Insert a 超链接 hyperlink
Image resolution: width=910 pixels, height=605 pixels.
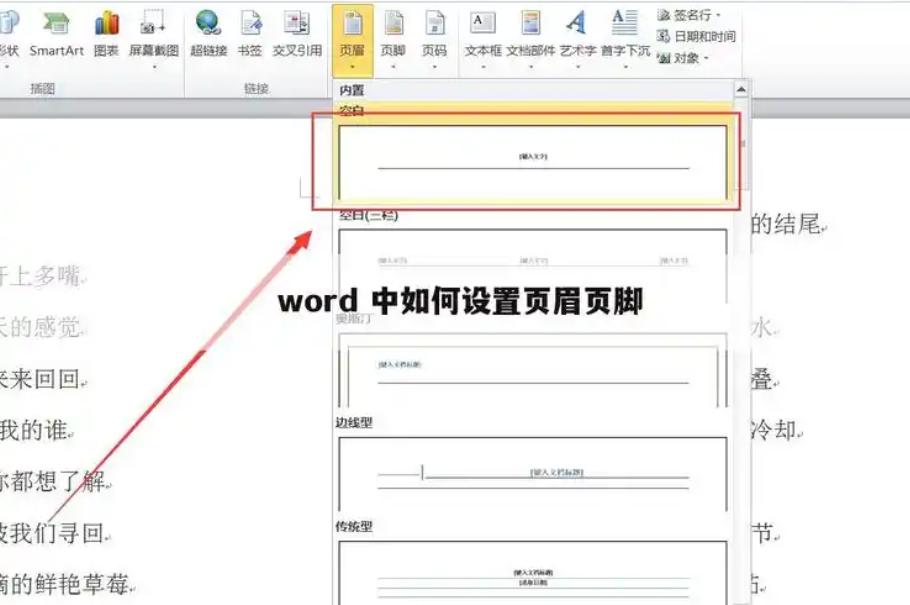tap(208, 36)
